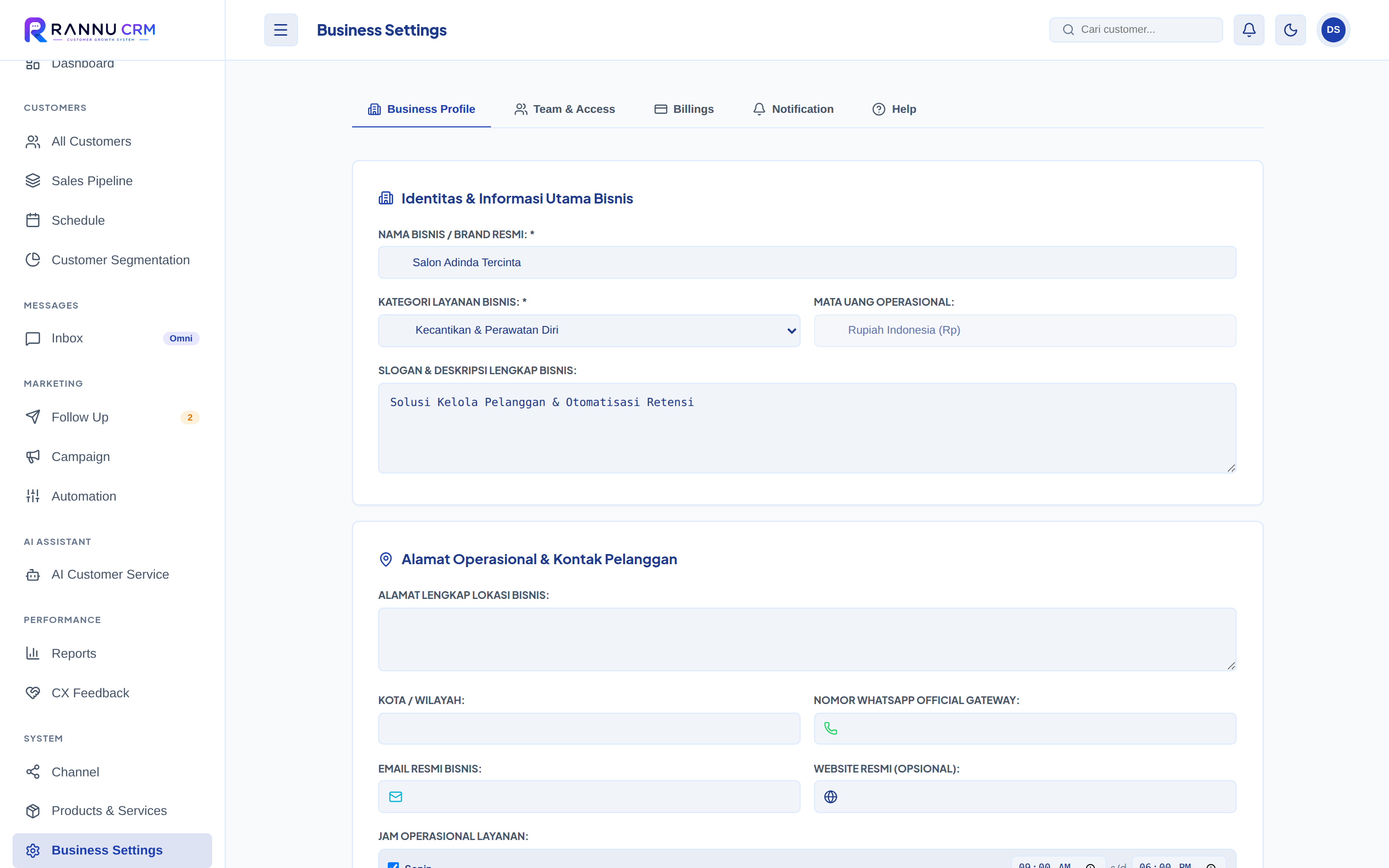Toggle the hamburger sidebar menu button
The width and height of the screenshot is (1389, 868).
coord(281,30)
